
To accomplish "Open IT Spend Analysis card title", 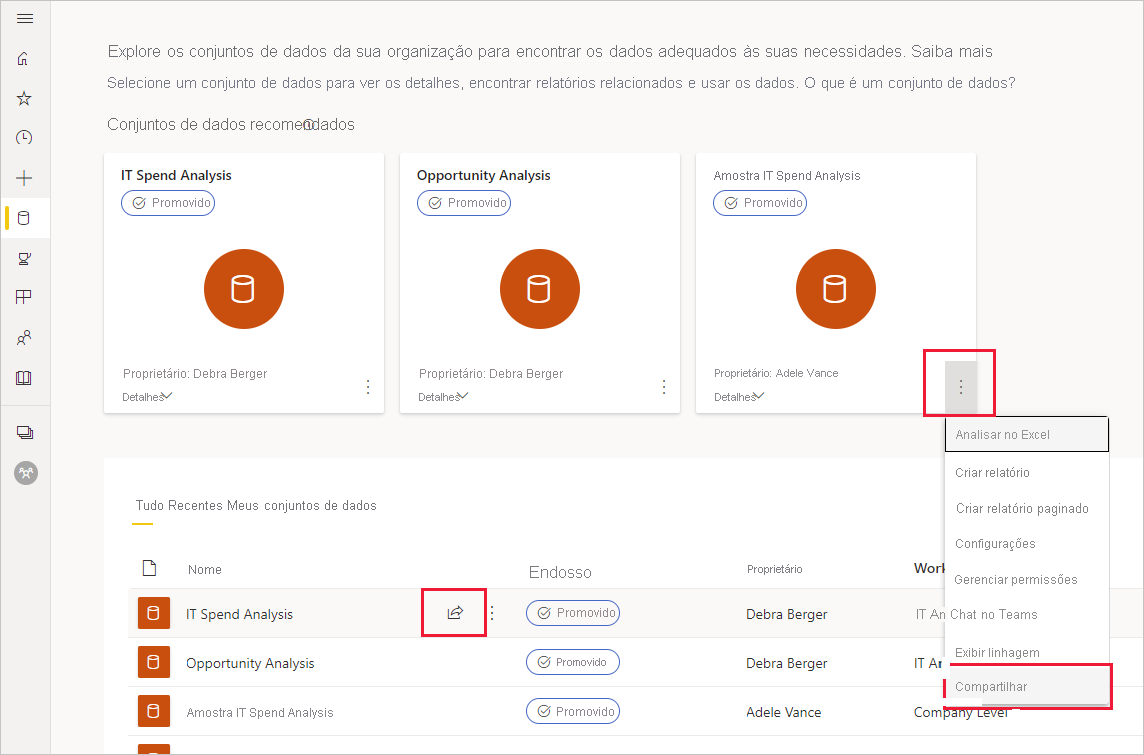I will point(176,175).
